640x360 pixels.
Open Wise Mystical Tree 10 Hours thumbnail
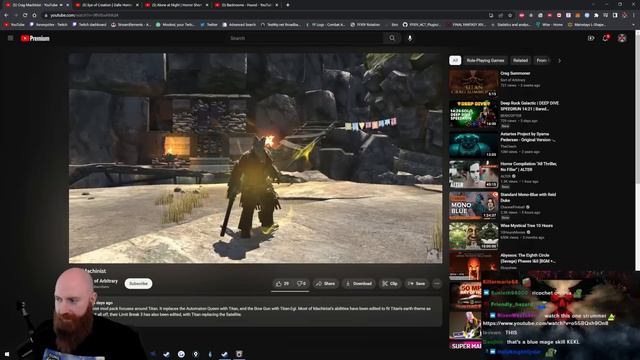click(x=473, y=236)
